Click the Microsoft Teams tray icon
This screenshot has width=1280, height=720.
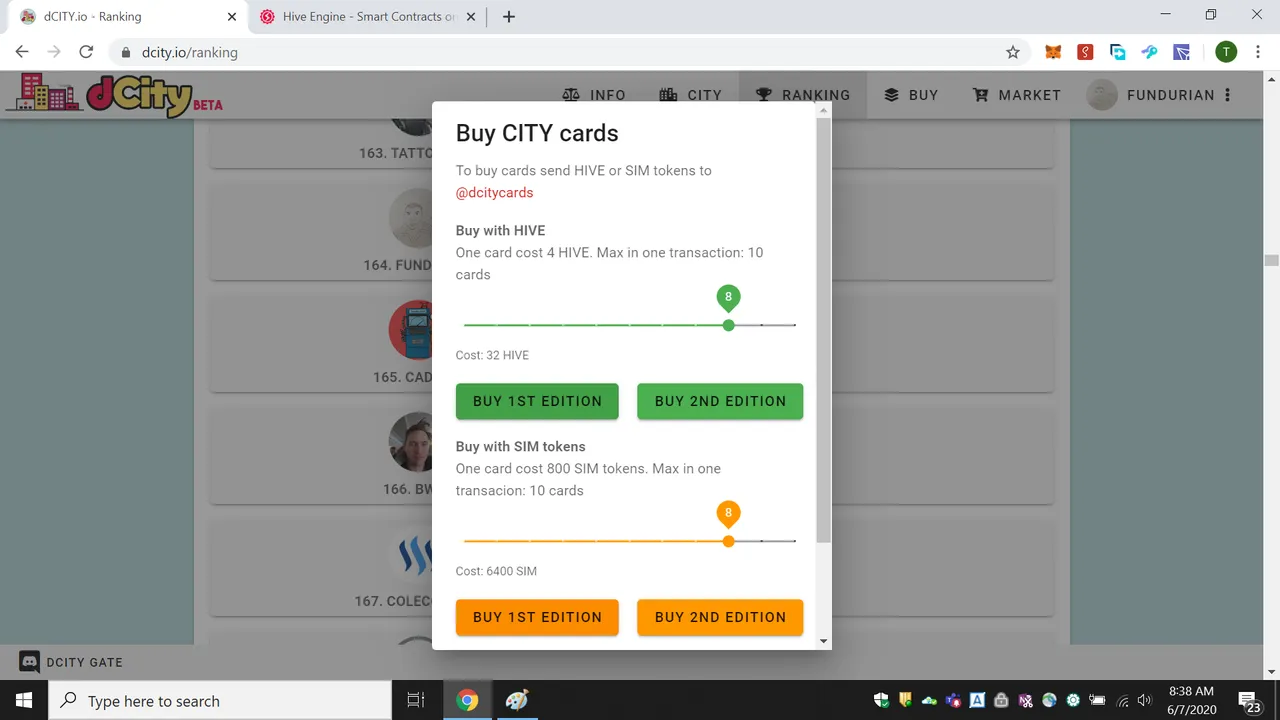click(953, 701)
